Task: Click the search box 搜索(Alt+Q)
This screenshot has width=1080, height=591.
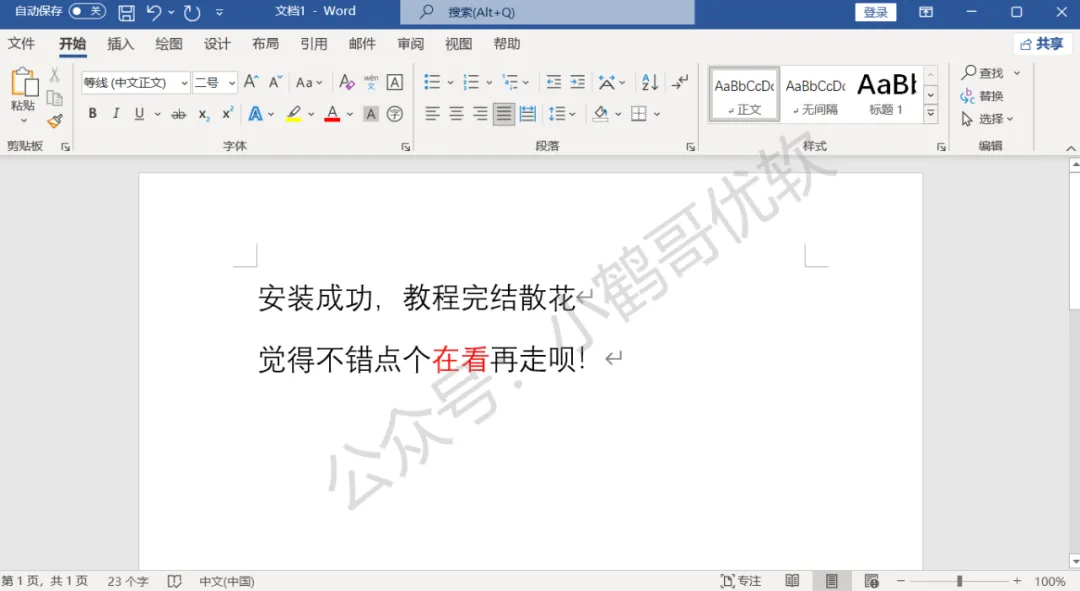Action: (x=548, y=12)
